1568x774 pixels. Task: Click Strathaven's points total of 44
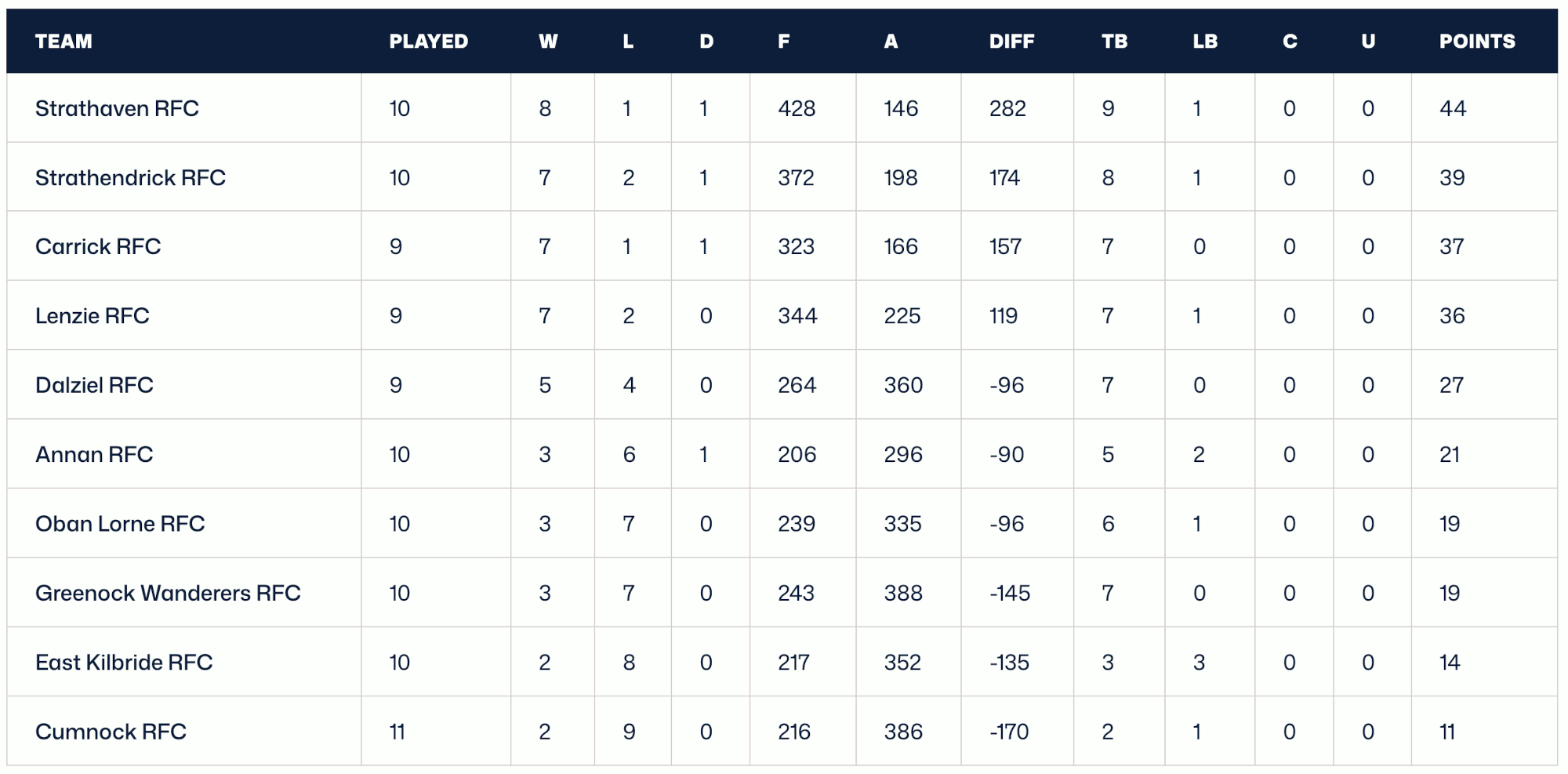click(x=1453, y=108)
